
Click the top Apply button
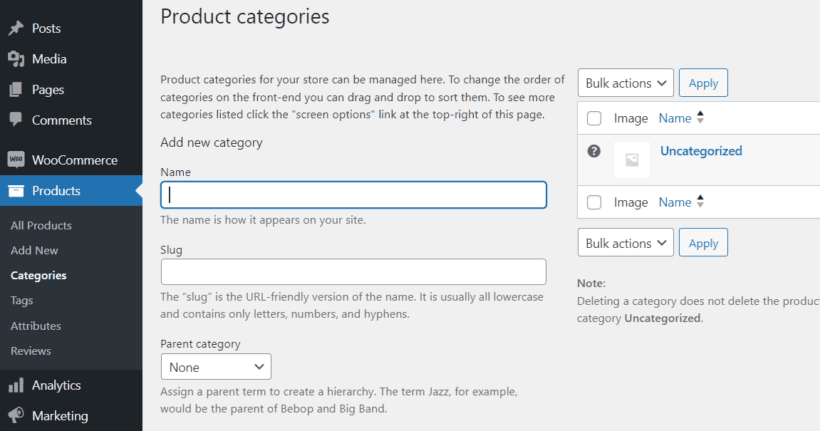703,83
